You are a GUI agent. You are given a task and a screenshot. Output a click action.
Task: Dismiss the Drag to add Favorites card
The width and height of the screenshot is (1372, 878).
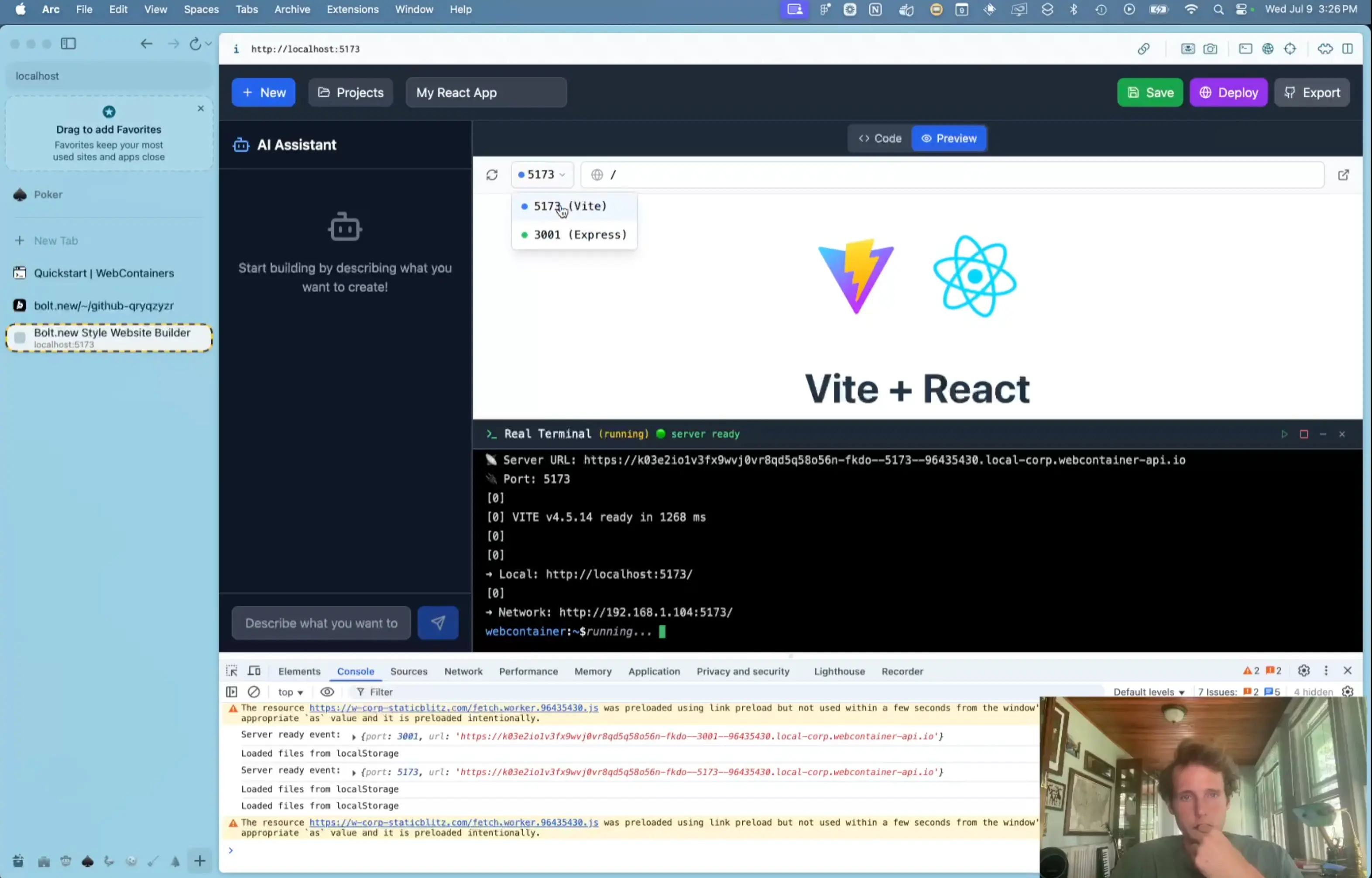click(201, 108)
